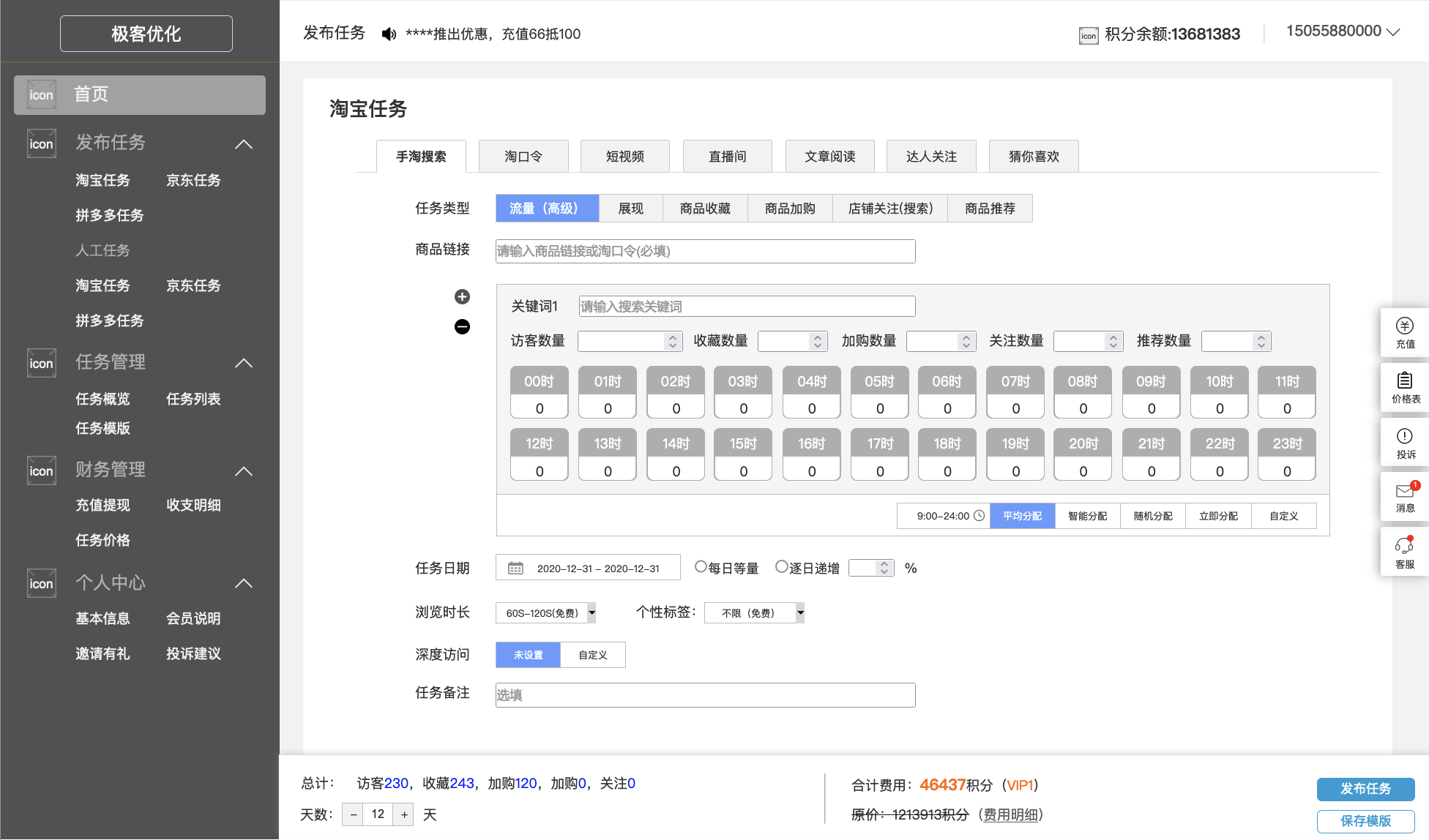This screenshot has width=1429, height=840.
Task: Switch to the 文章阅读 tab
Action: [830, 156]
